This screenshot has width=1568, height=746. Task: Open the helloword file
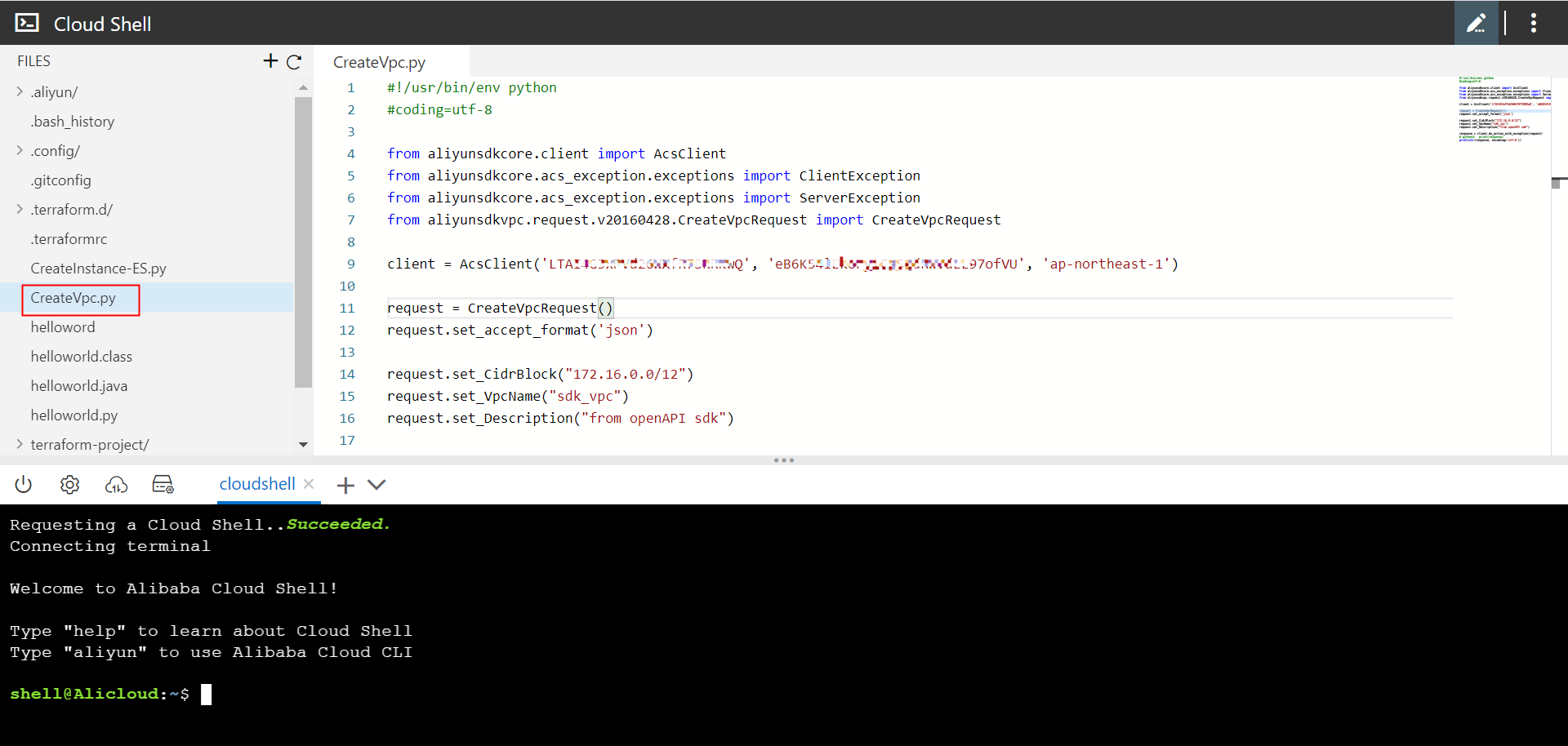(63, 327)
